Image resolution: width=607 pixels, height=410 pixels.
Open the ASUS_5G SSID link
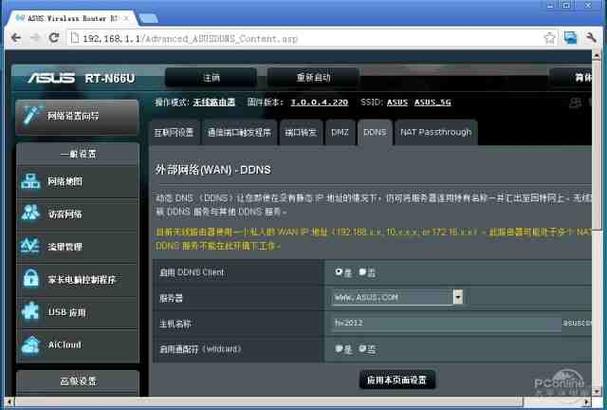[x=432, y=102]
